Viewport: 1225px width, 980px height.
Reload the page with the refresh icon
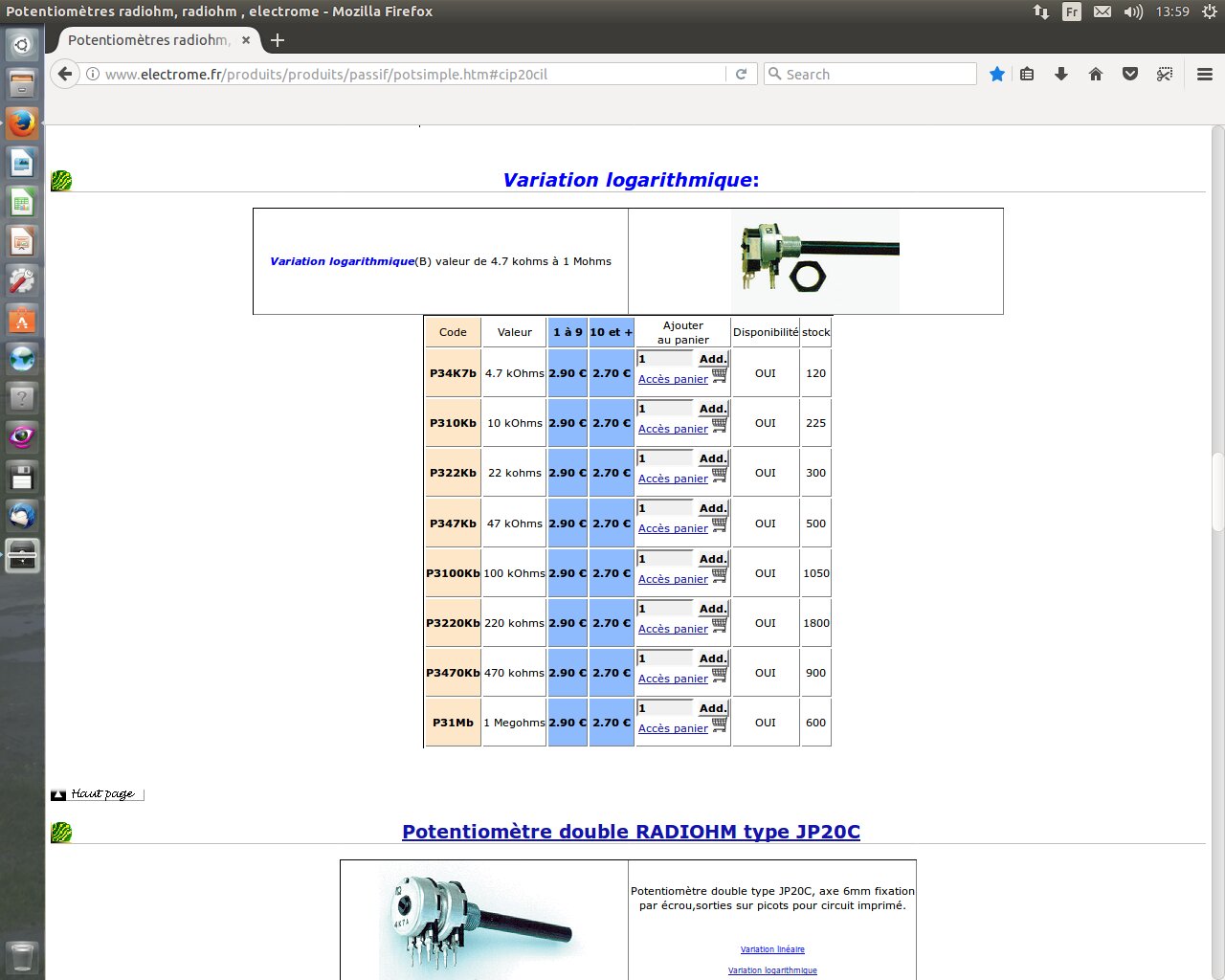[741, 74]
